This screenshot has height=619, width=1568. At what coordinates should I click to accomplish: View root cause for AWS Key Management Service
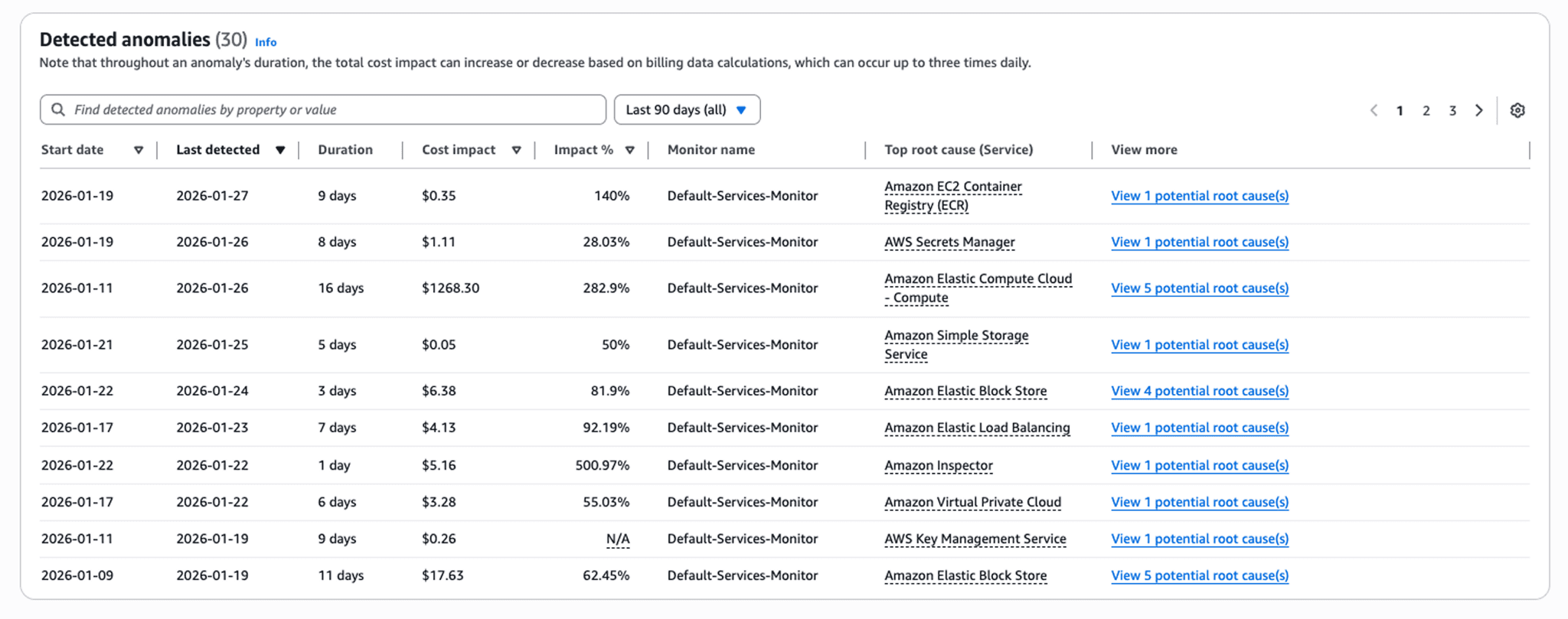tap(1199, 539)
